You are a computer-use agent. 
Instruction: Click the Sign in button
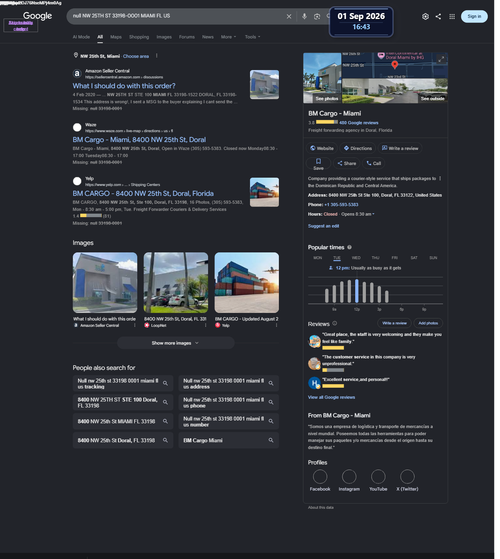coord(474,16)
